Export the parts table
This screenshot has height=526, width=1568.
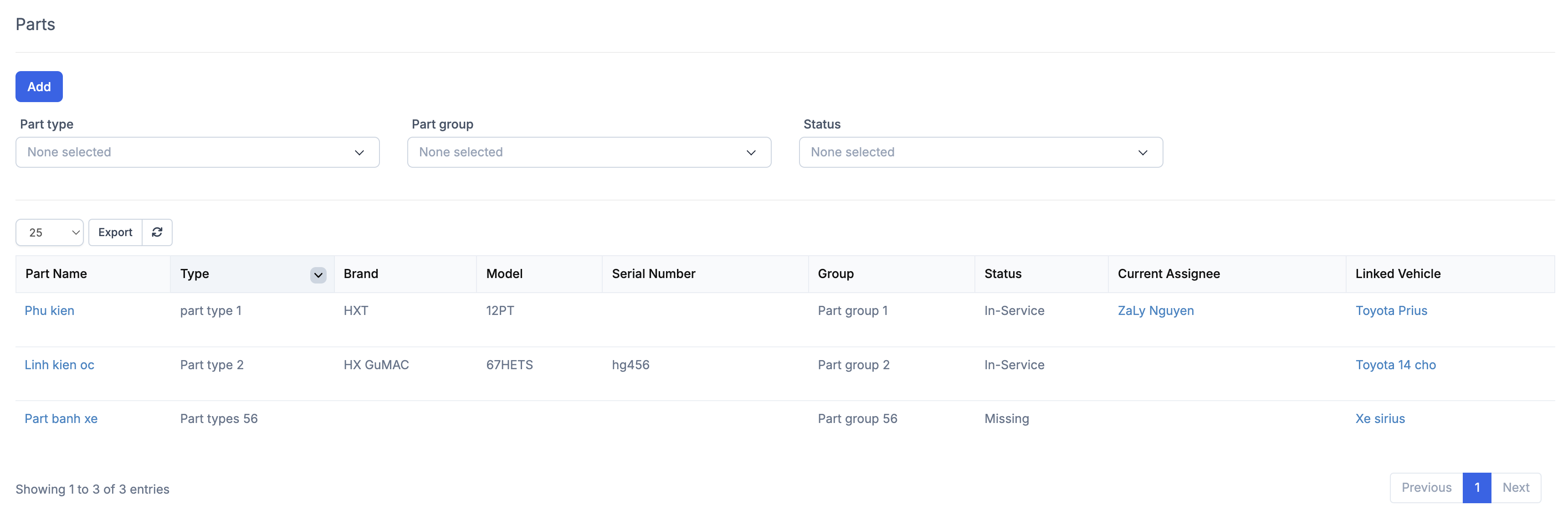tap(115, 232)
